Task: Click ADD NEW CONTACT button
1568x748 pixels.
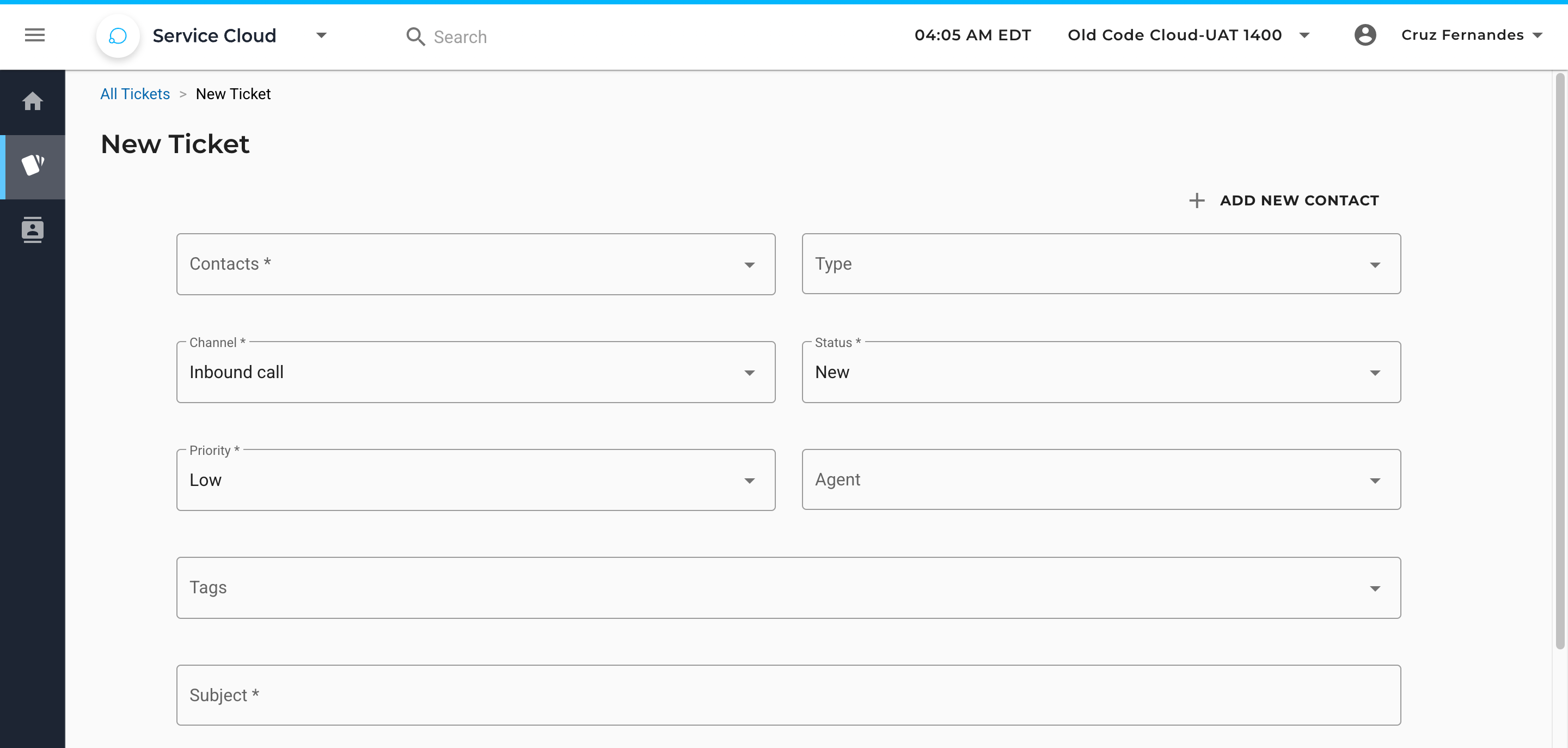Action: [1298, 200]
